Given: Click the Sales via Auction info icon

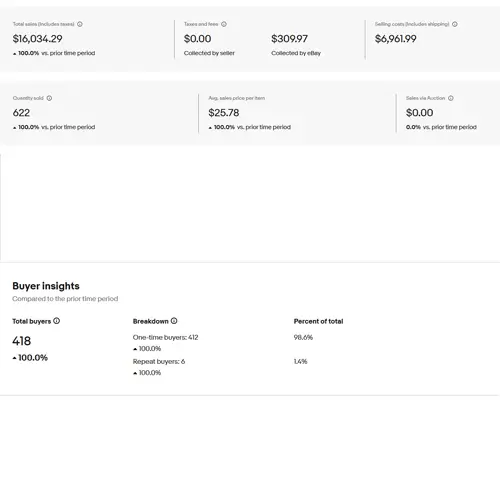Looking at the screenshot, I should point(451,98).
